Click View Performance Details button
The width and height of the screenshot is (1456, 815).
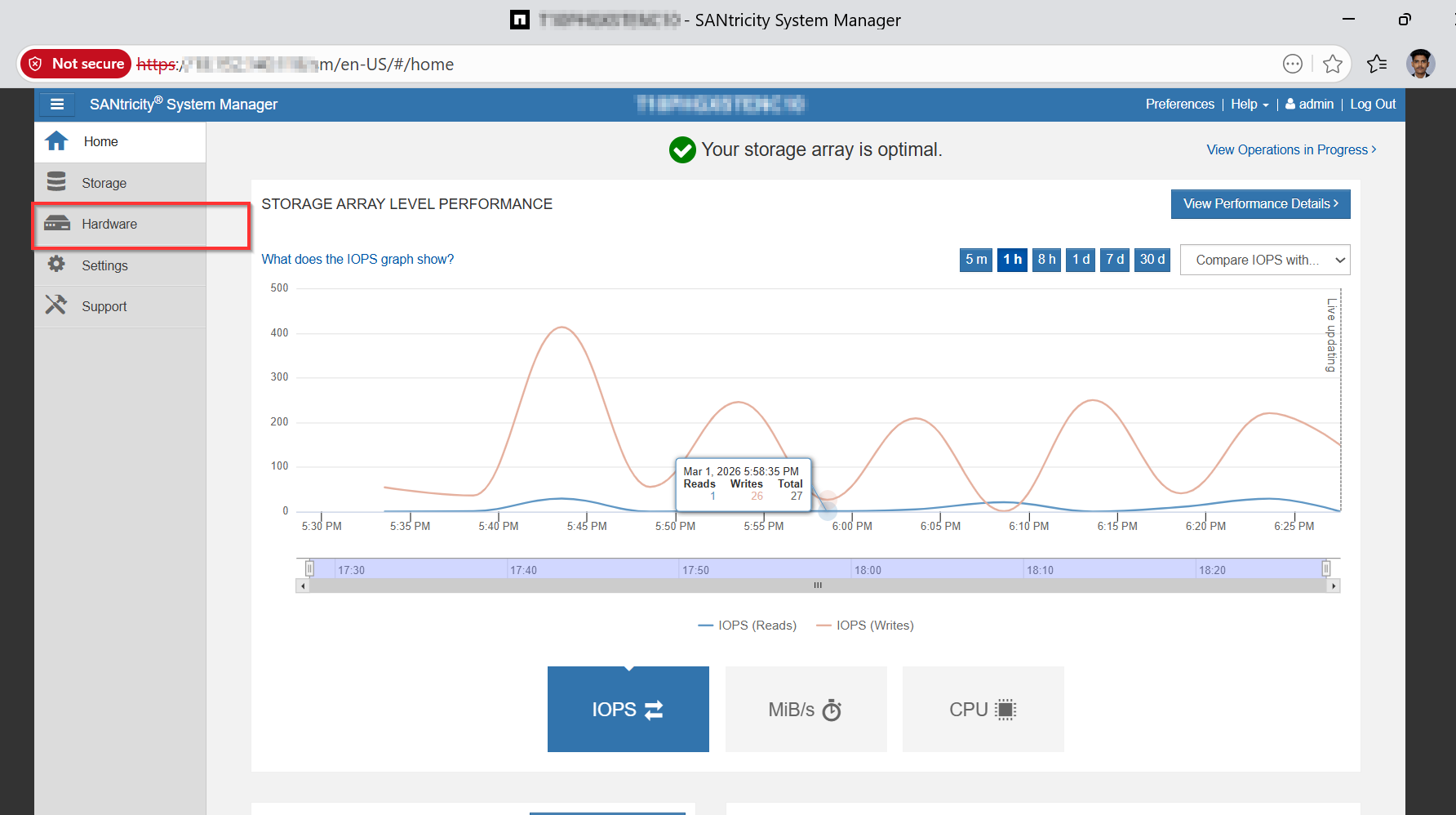pos(1260,204)
